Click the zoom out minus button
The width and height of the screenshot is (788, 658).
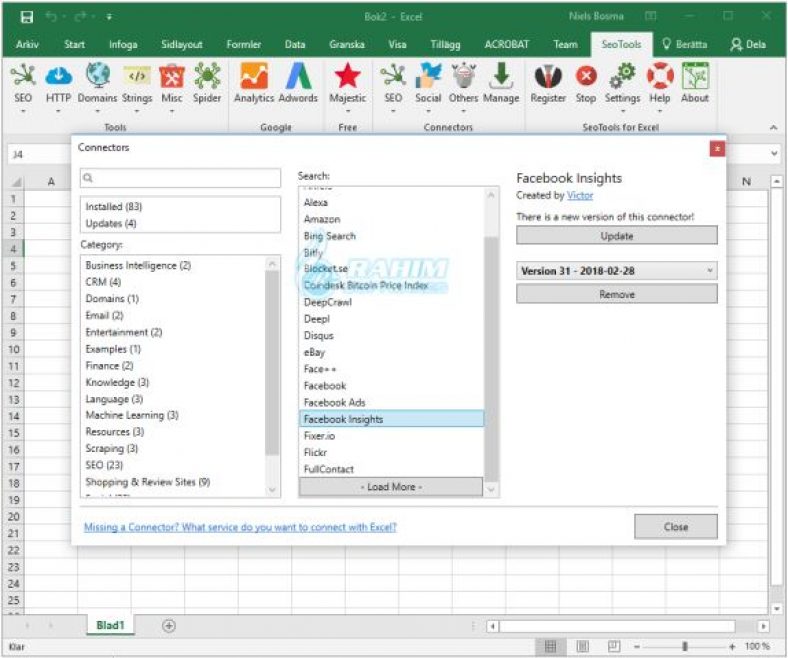coord(637,646)
